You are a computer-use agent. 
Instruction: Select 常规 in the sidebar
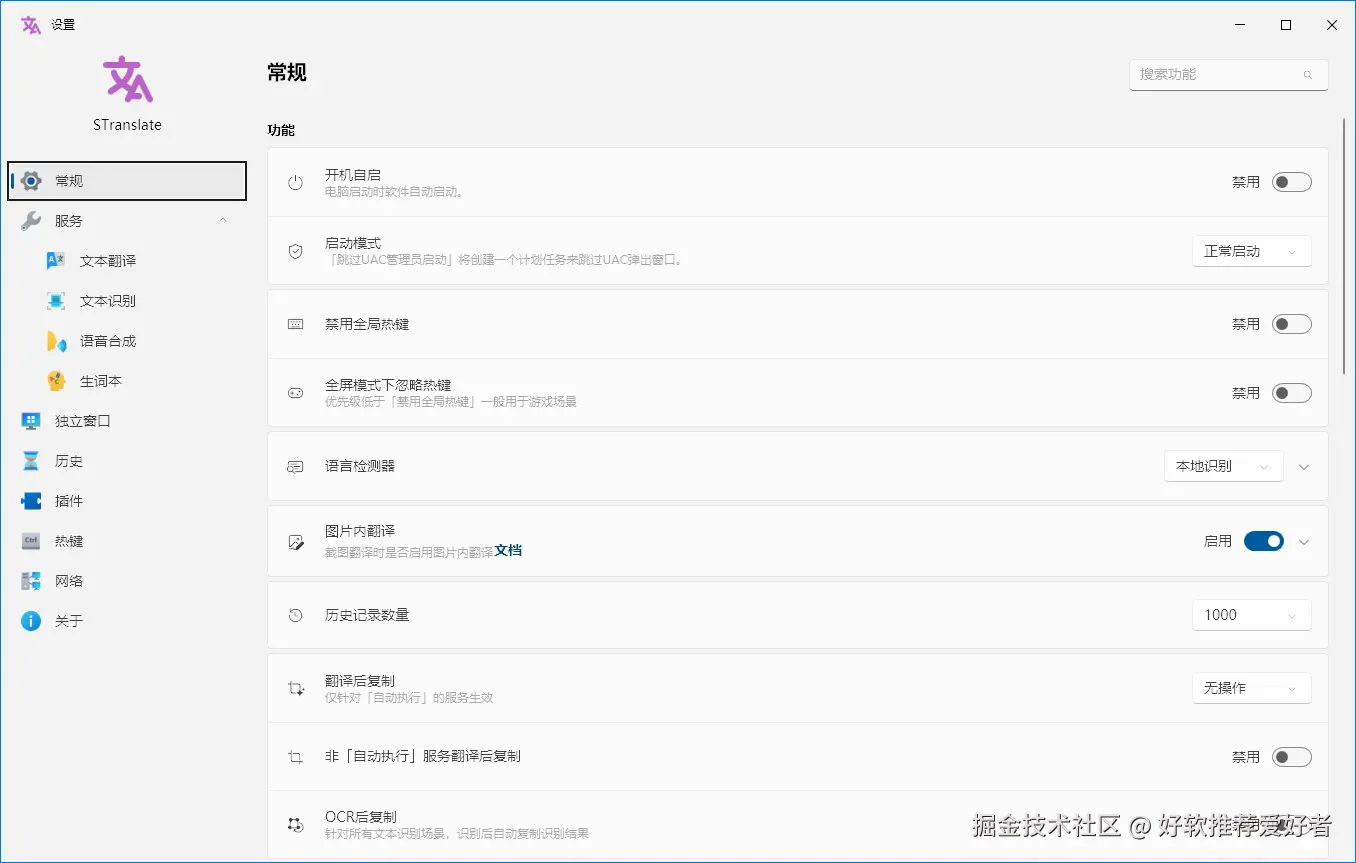[x=127, y=181]
